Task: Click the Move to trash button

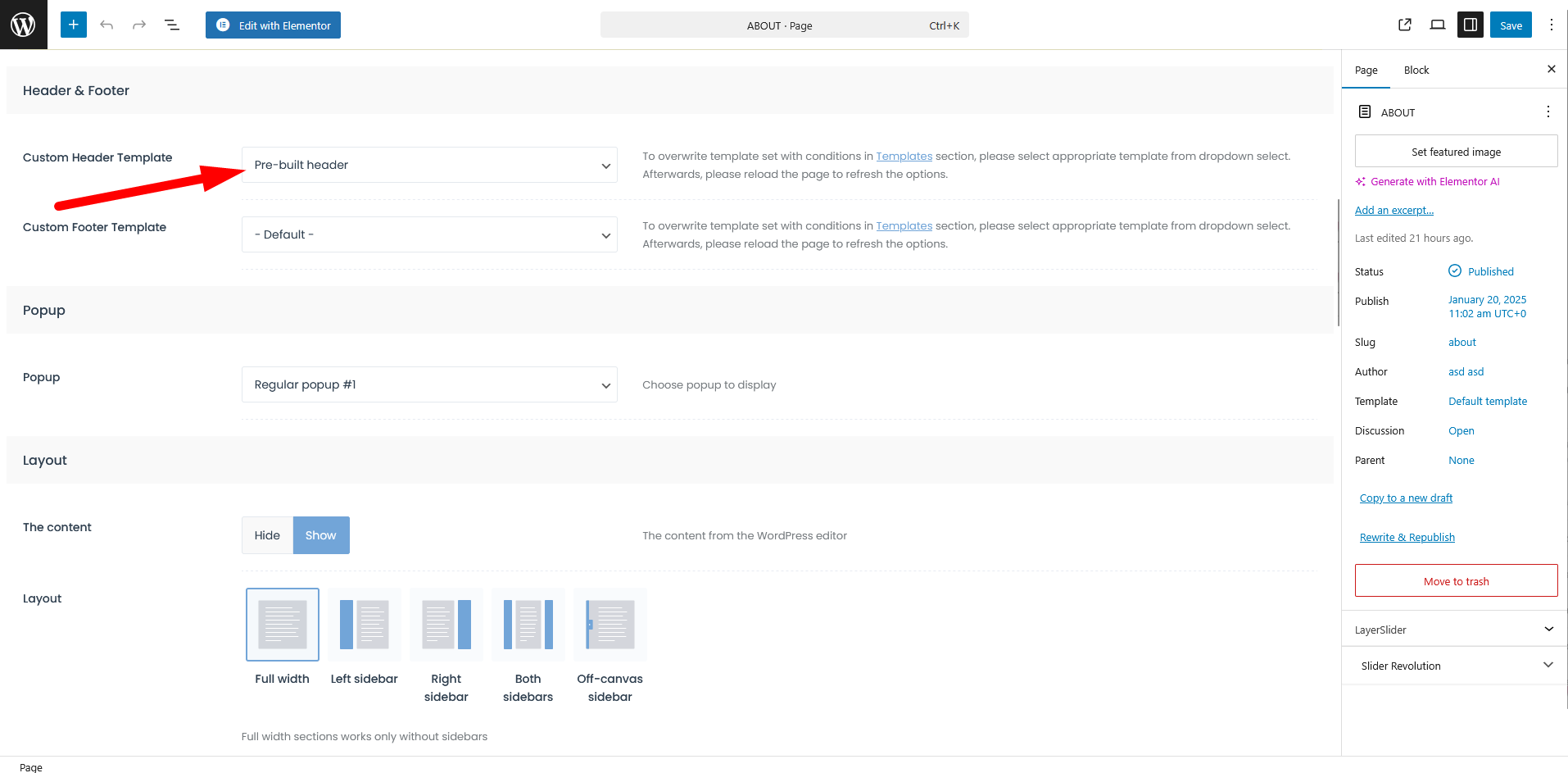Action: tap(1456, 581)
